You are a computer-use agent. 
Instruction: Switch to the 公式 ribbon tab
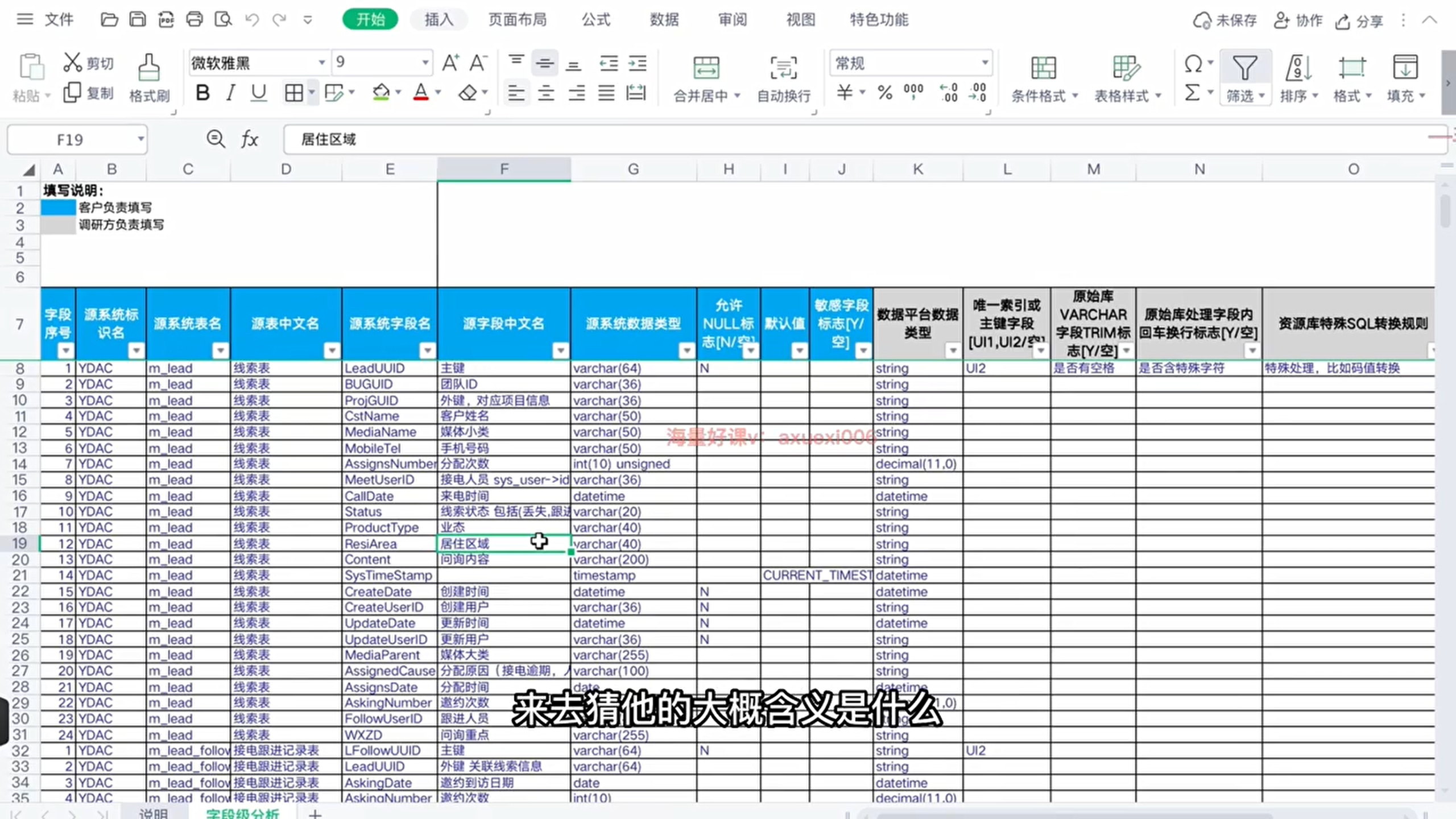tap(596, 20)
